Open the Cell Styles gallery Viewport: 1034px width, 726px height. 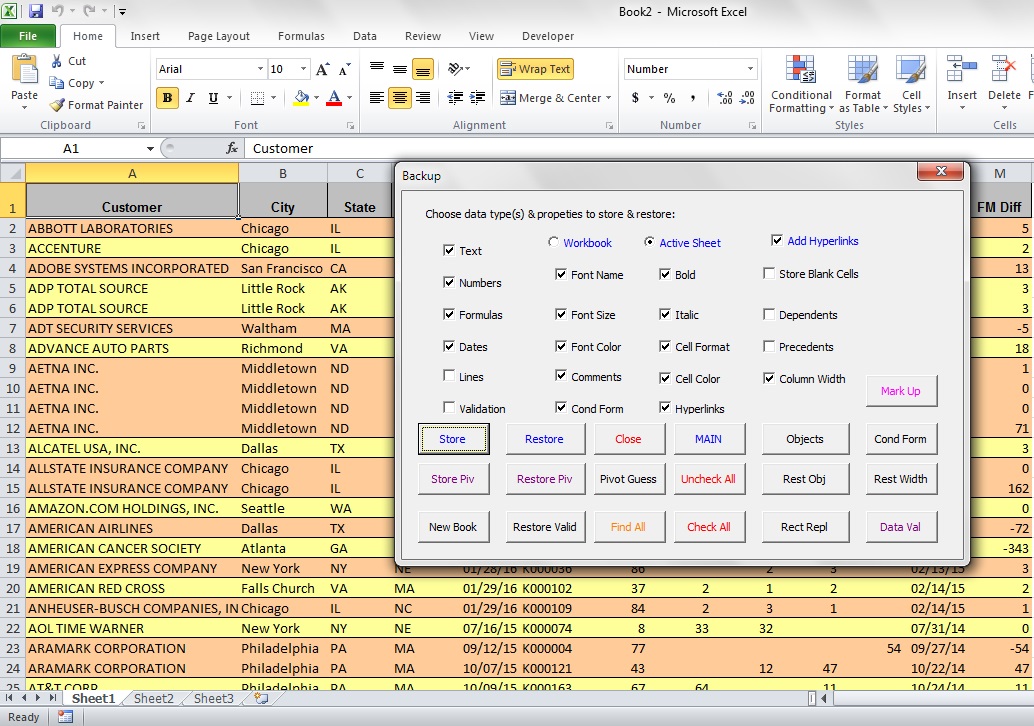point(911,84)
